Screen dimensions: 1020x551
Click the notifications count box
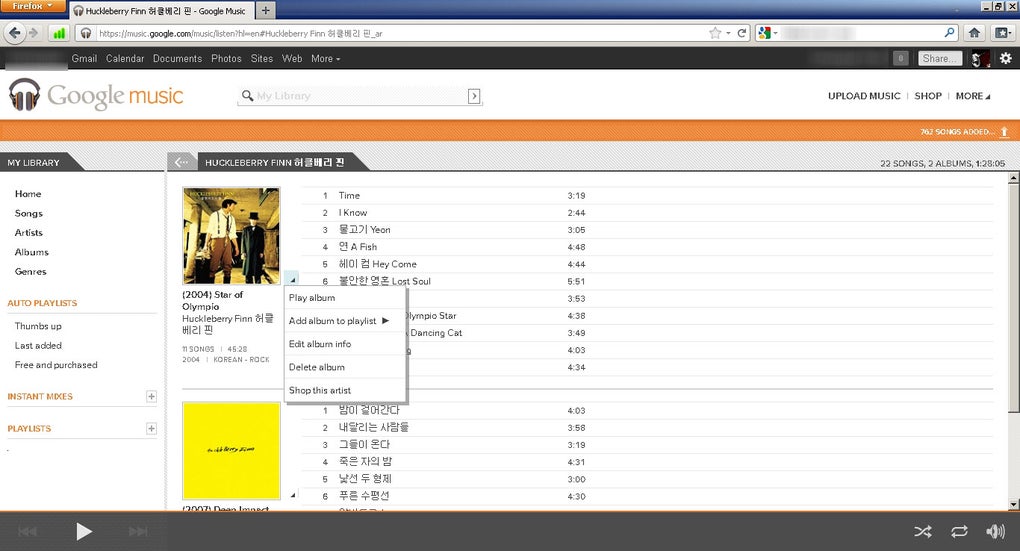click(x=900, y=58)
